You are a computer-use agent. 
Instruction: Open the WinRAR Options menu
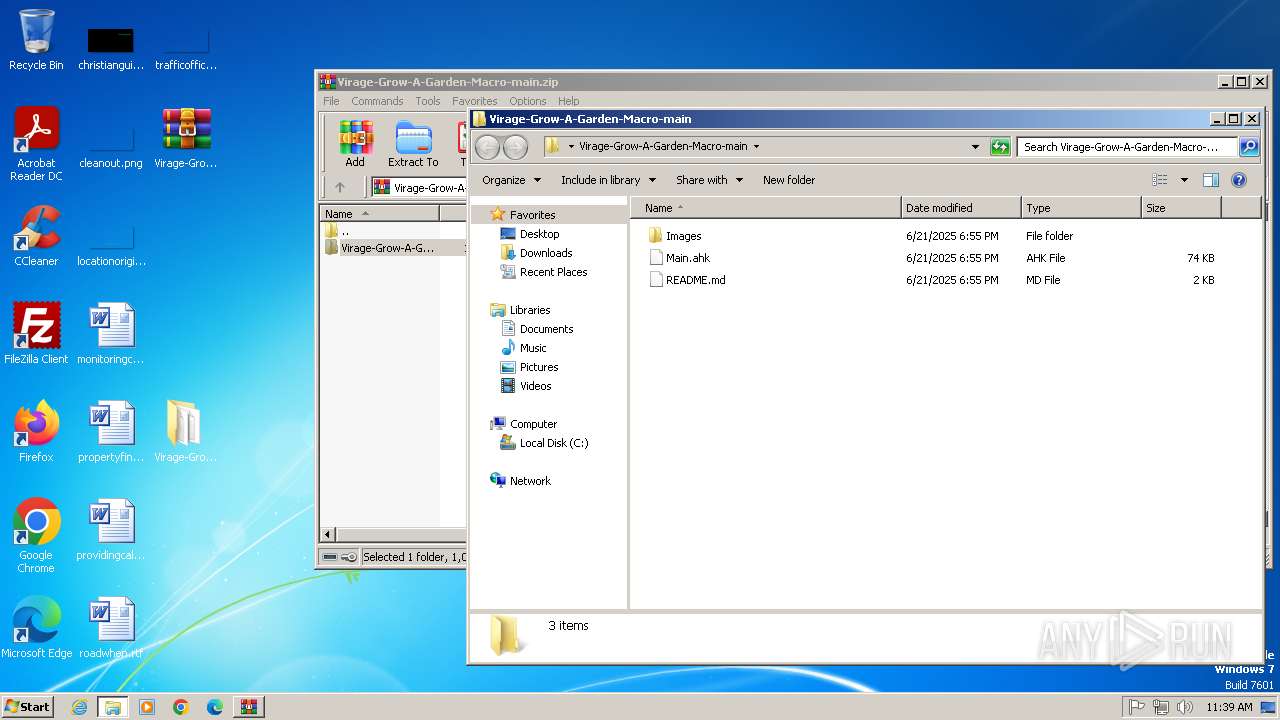pyautogui.click(x=528, y=101)
